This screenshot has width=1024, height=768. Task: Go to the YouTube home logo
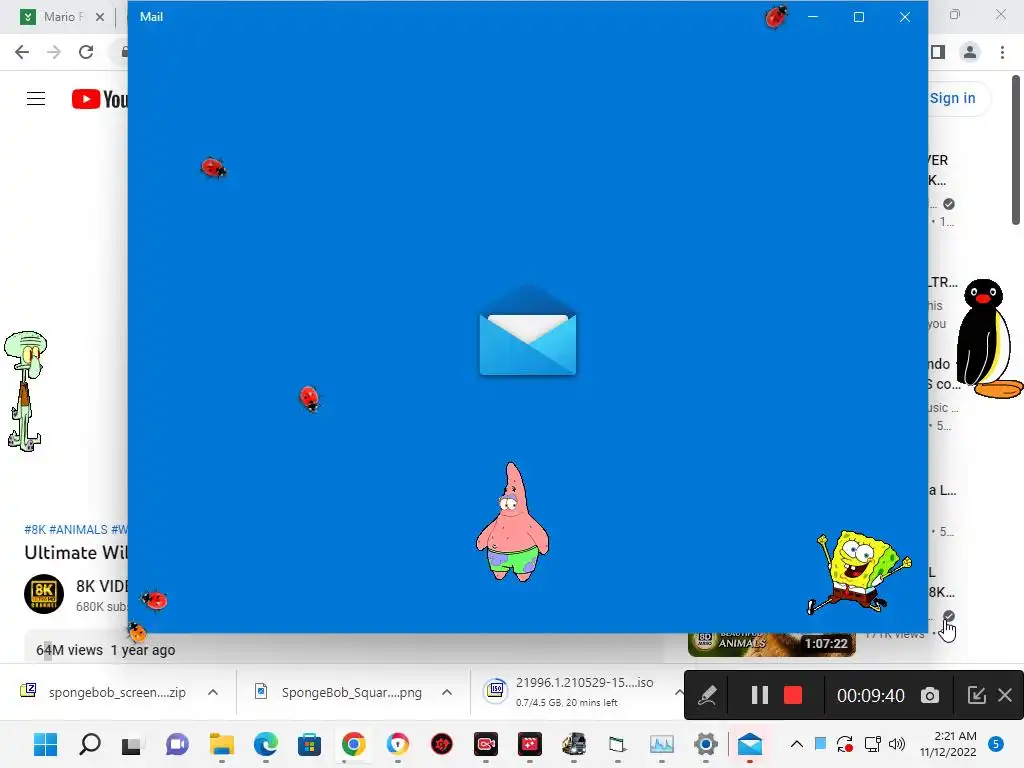point(99,99)
